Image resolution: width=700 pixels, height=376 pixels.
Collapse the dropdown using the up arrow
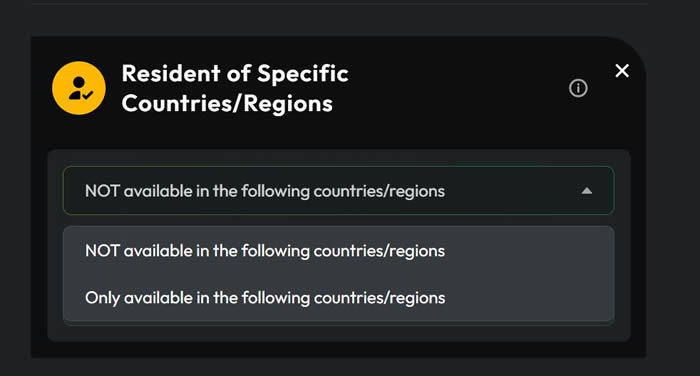click(587, 191)
